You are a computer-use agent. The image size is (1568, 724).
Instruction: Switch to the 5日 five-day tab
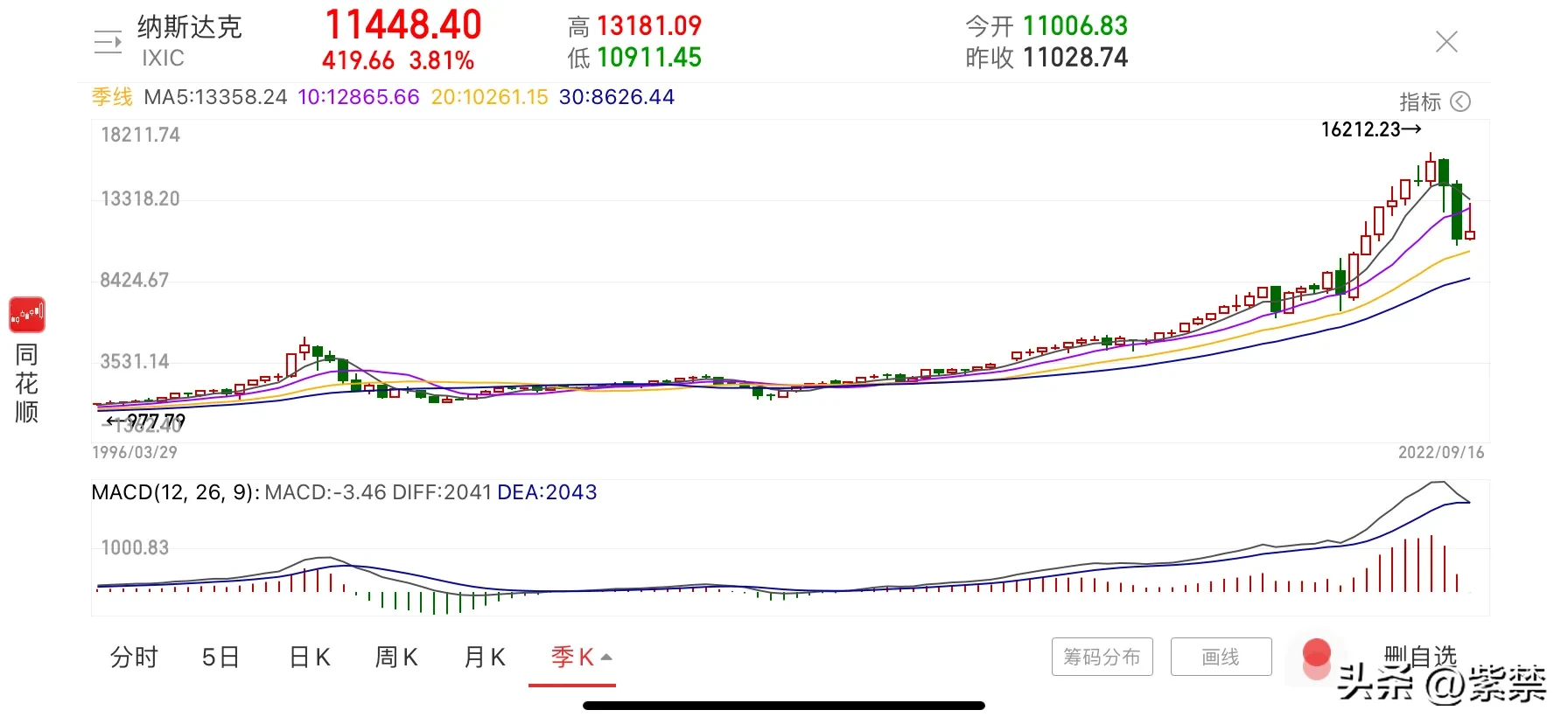pos(220,658)
